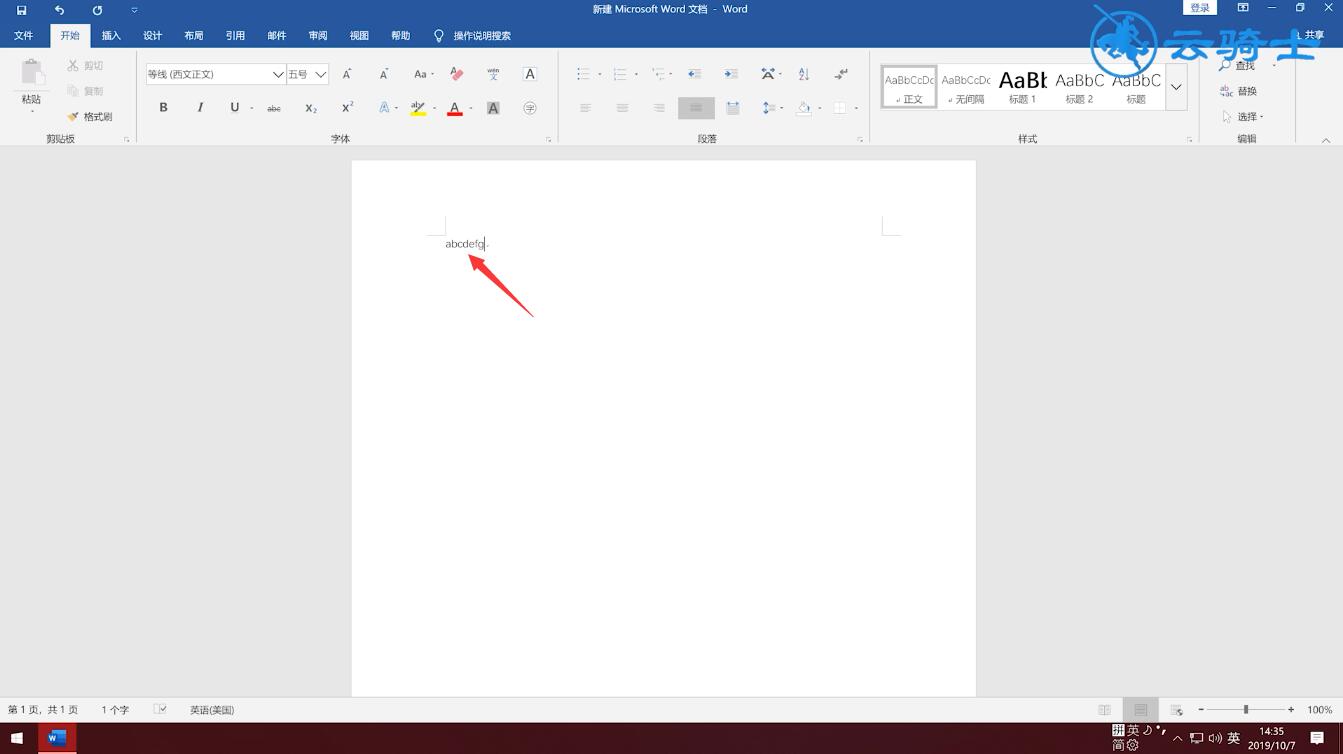Click the Windows Start button

17,739
